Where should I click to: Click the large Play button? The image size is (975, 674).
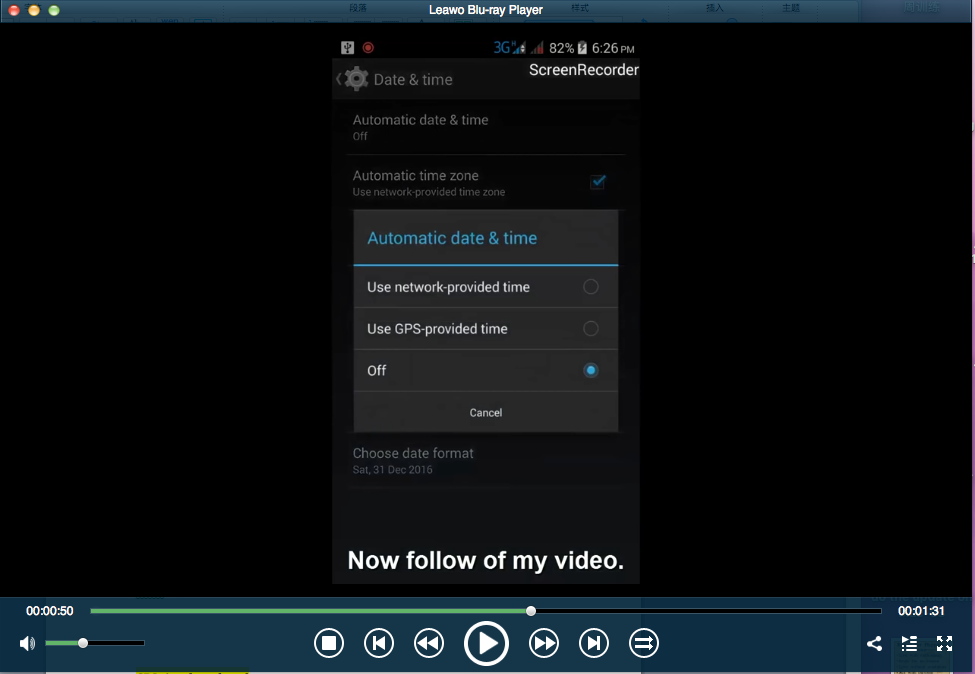click(486, 643)
